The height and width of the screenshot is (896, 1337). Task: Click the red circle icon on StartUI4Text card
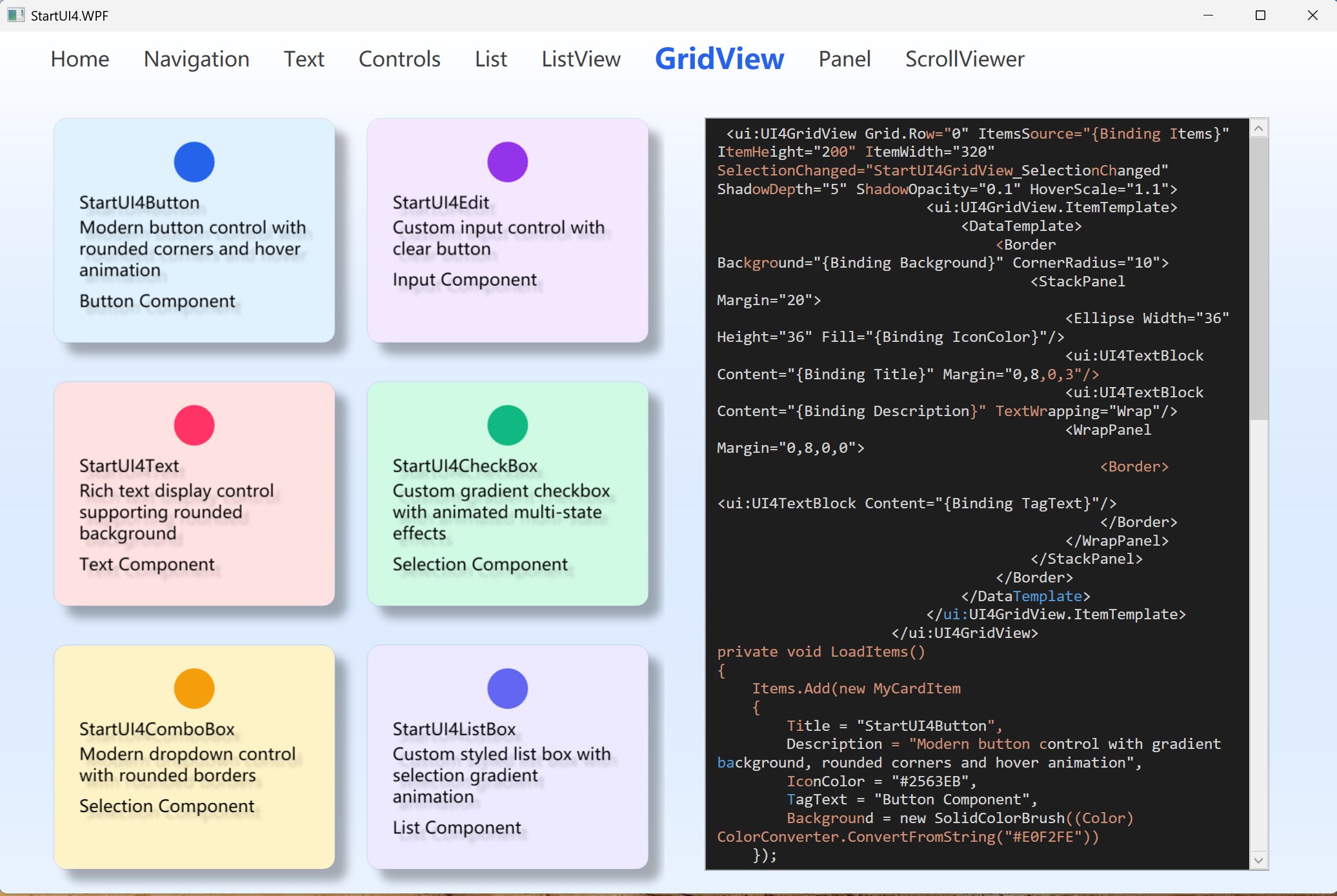194,425
